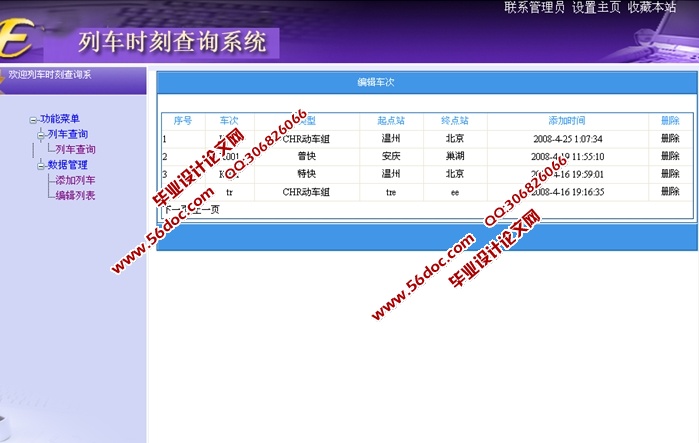
Task: Click the 删除 column header
Action: click(x=670, y=120)
